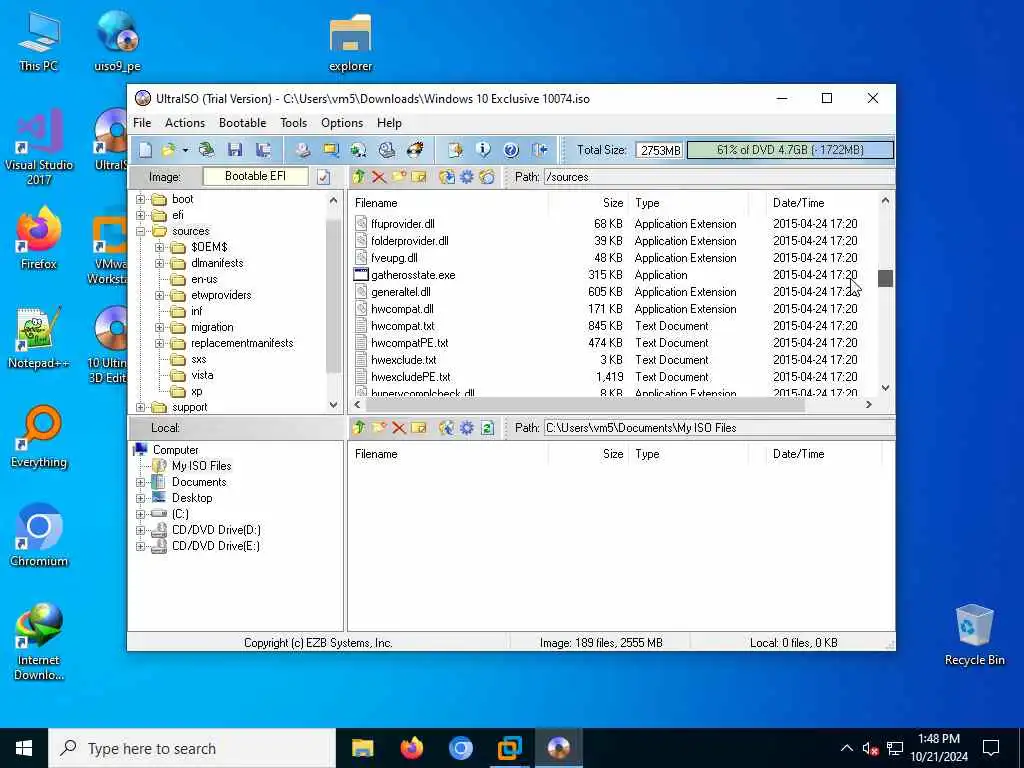Click the Add Files toolbar icon
Viewport: 1024px width, 768px height.
(x=455, y=150)
